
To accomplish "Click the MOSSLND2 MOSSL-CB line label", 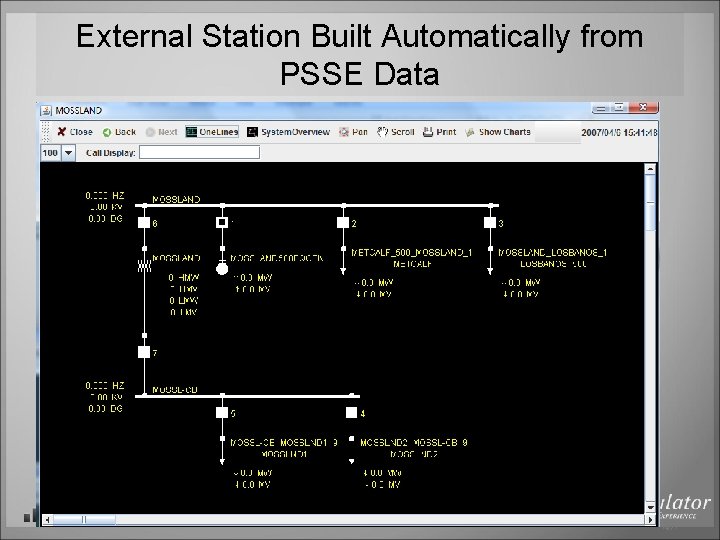I will [414, 443].
